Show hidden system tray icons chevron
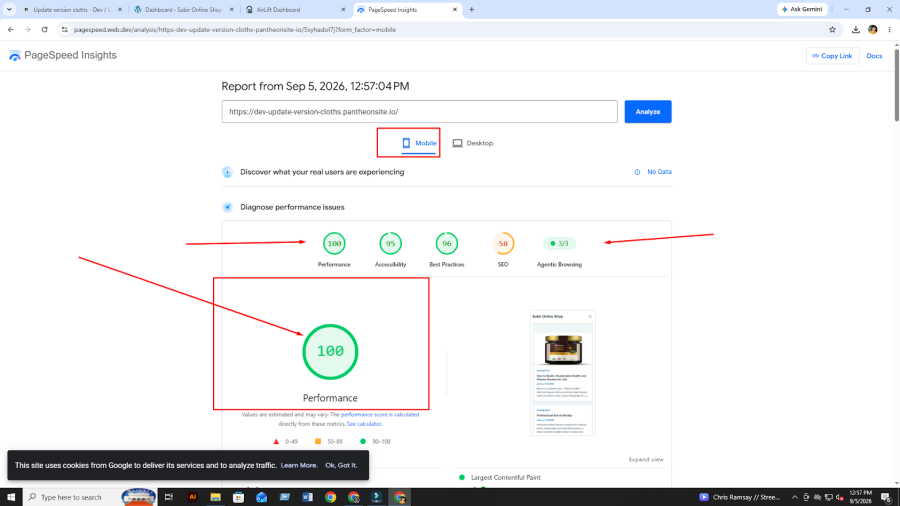This screenshot has width=900, height=506. [794, 497]
